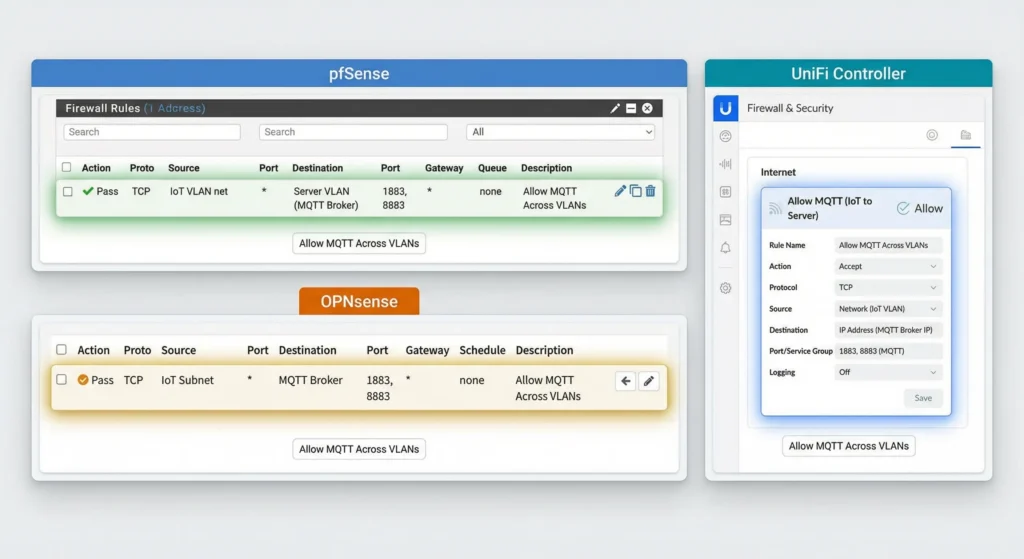Click 'Server VLAN (MQTT Broker)' destination in pfSense
Image resolution: width=1024 pixels, height=559 pixels.
pyautogui.click(x=325, y=198)
